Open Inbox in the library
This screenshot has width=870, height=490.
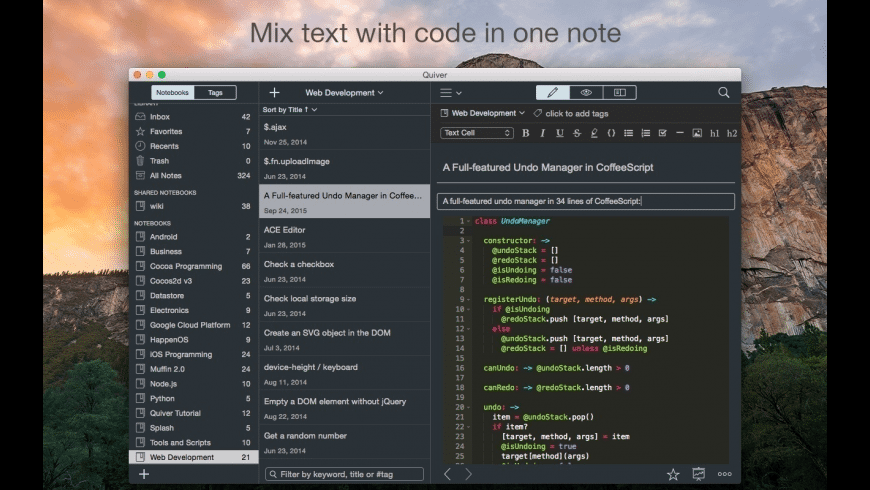[x=192, y=117]
